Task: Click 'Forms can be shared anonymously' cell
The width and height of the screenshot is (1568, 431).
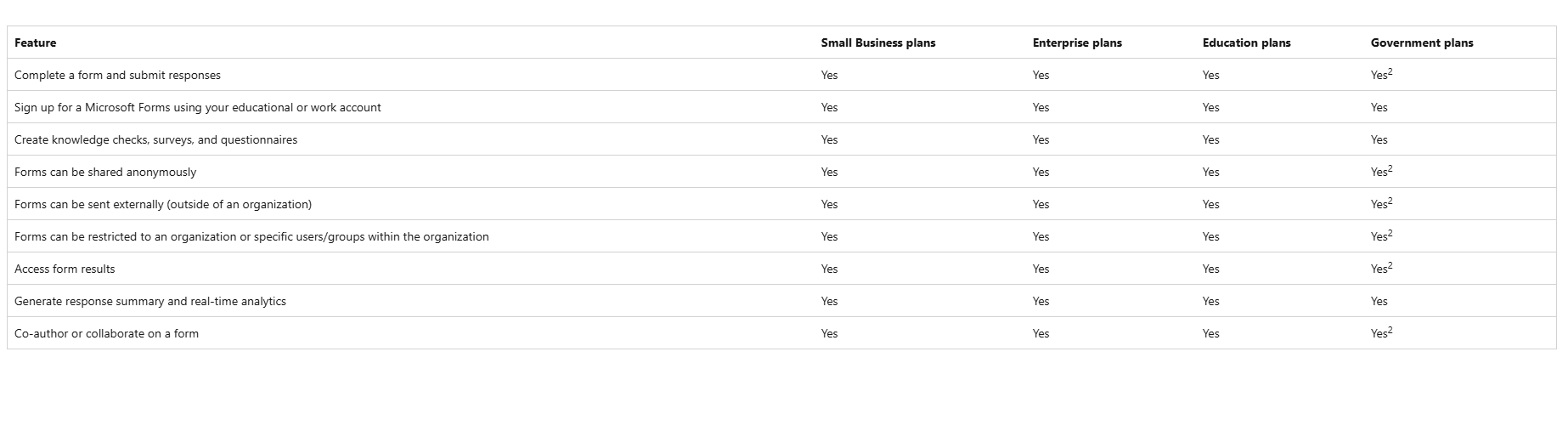Action: click(105, 172)
